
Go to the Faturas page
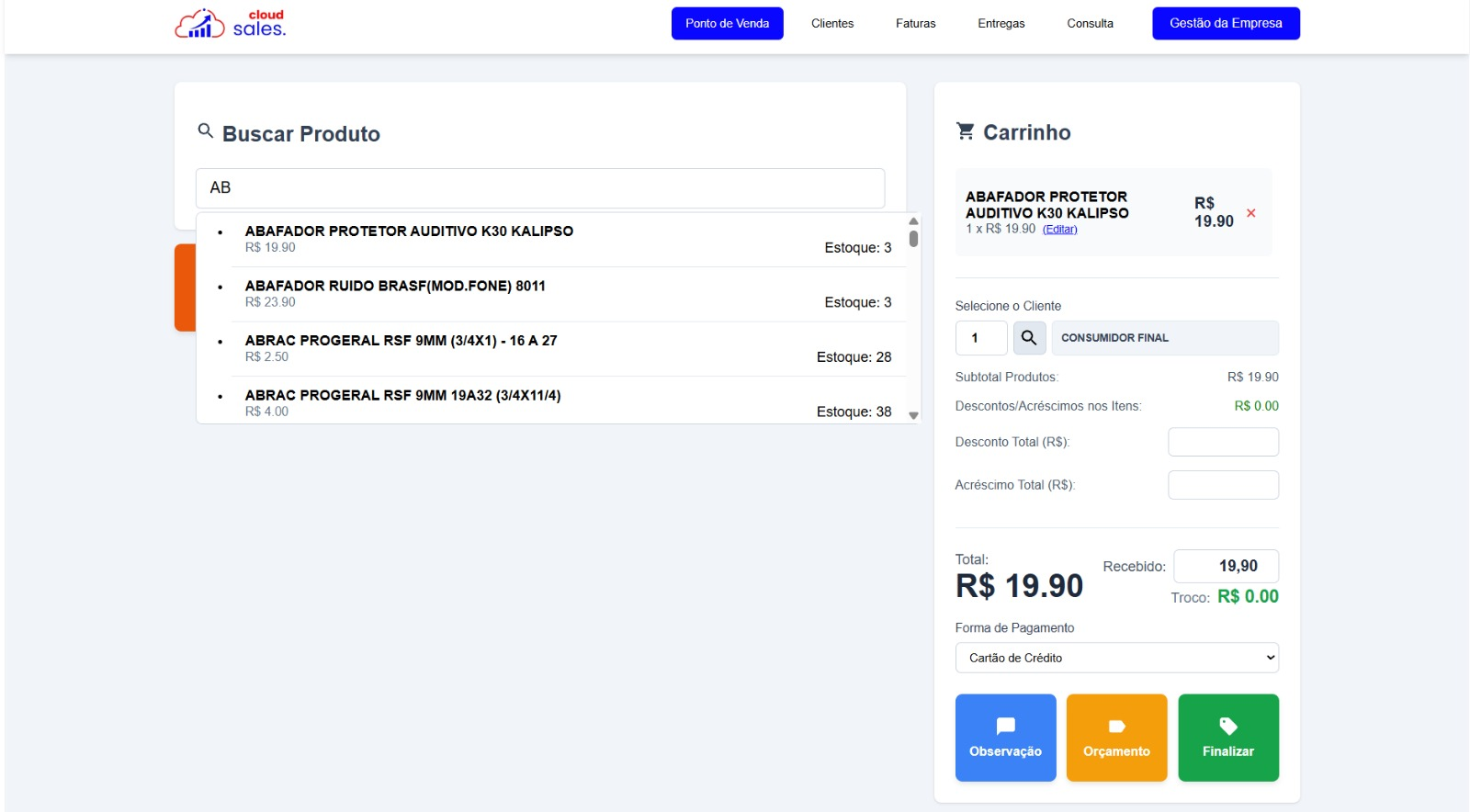(915, 24)
